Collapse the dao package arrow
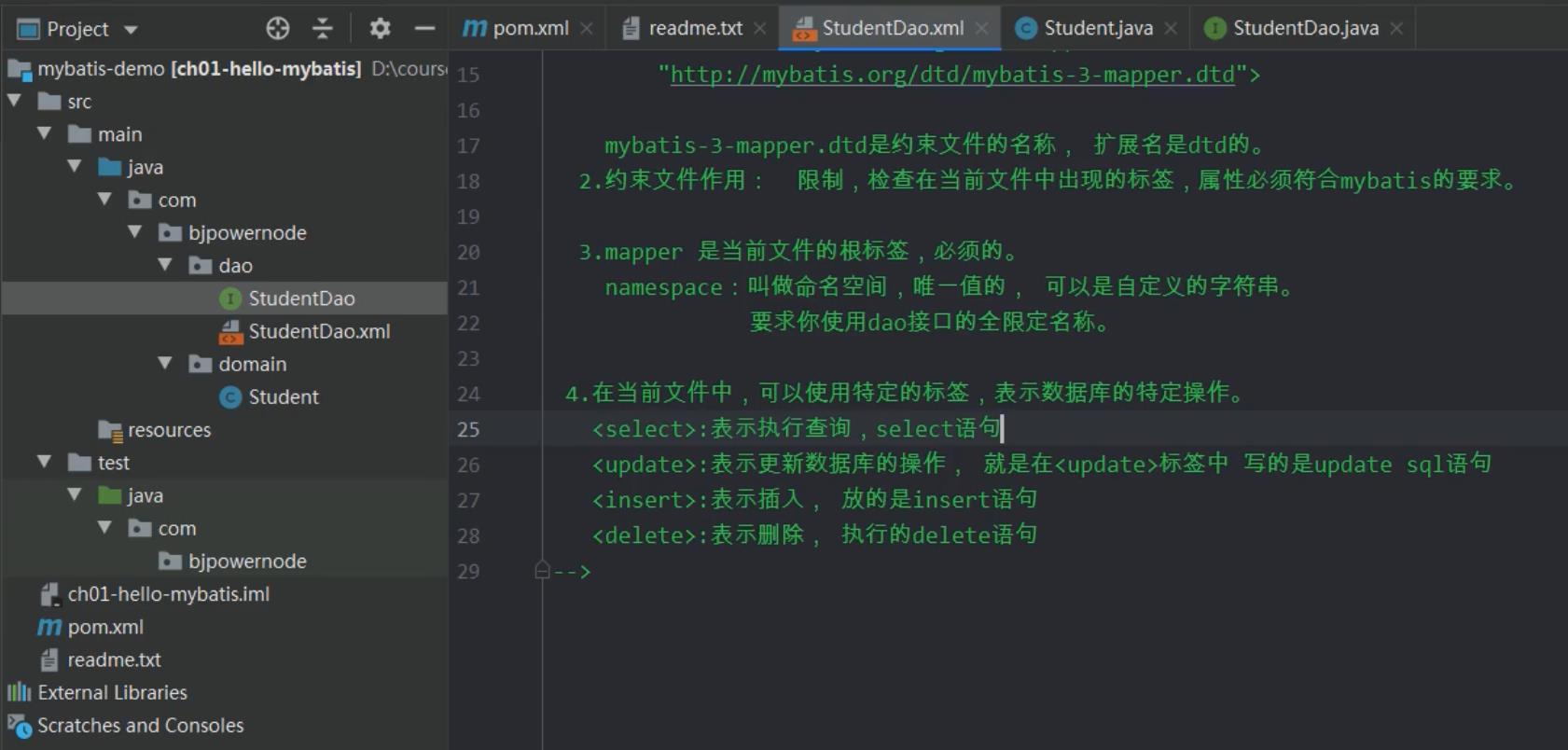Screen dimensions: 1568x750 coord(165,265)
